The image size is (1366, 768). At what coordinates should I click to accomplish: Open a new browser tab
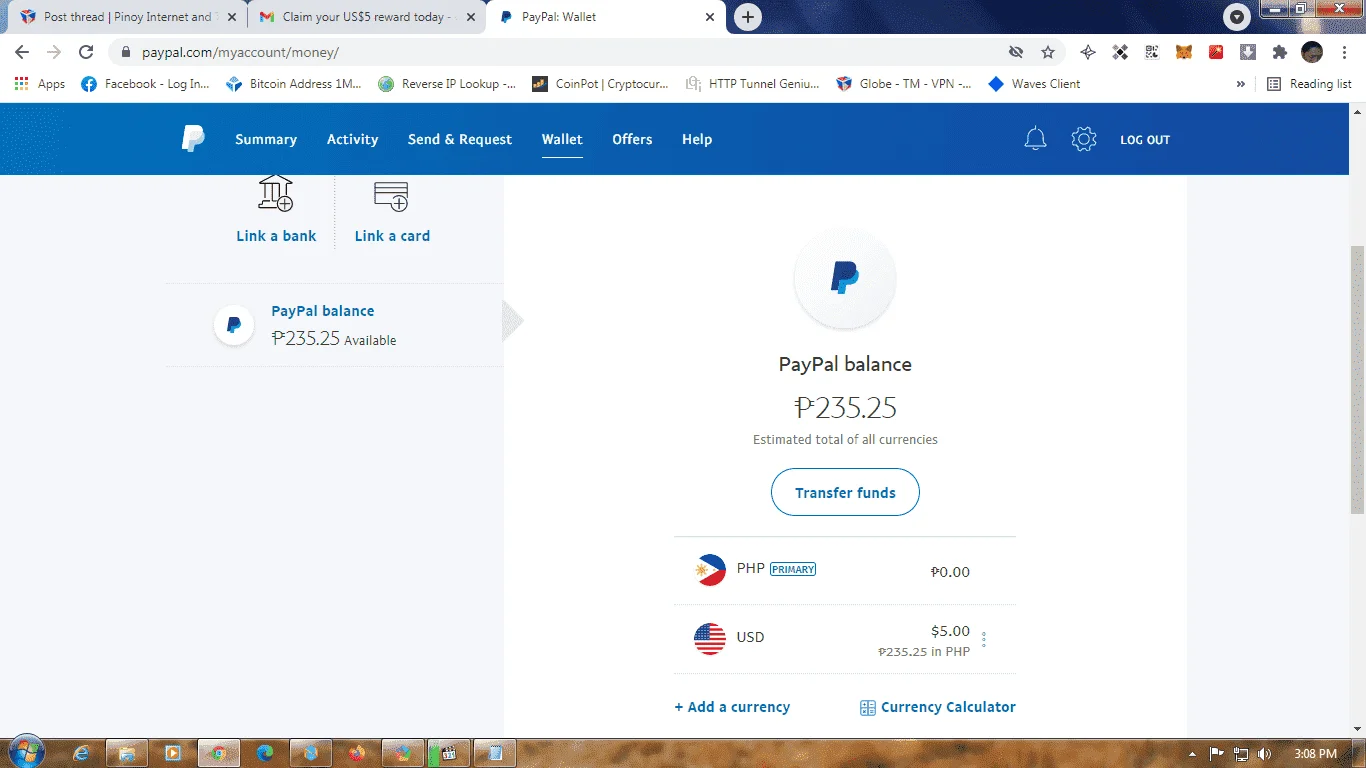coord(747,17)
